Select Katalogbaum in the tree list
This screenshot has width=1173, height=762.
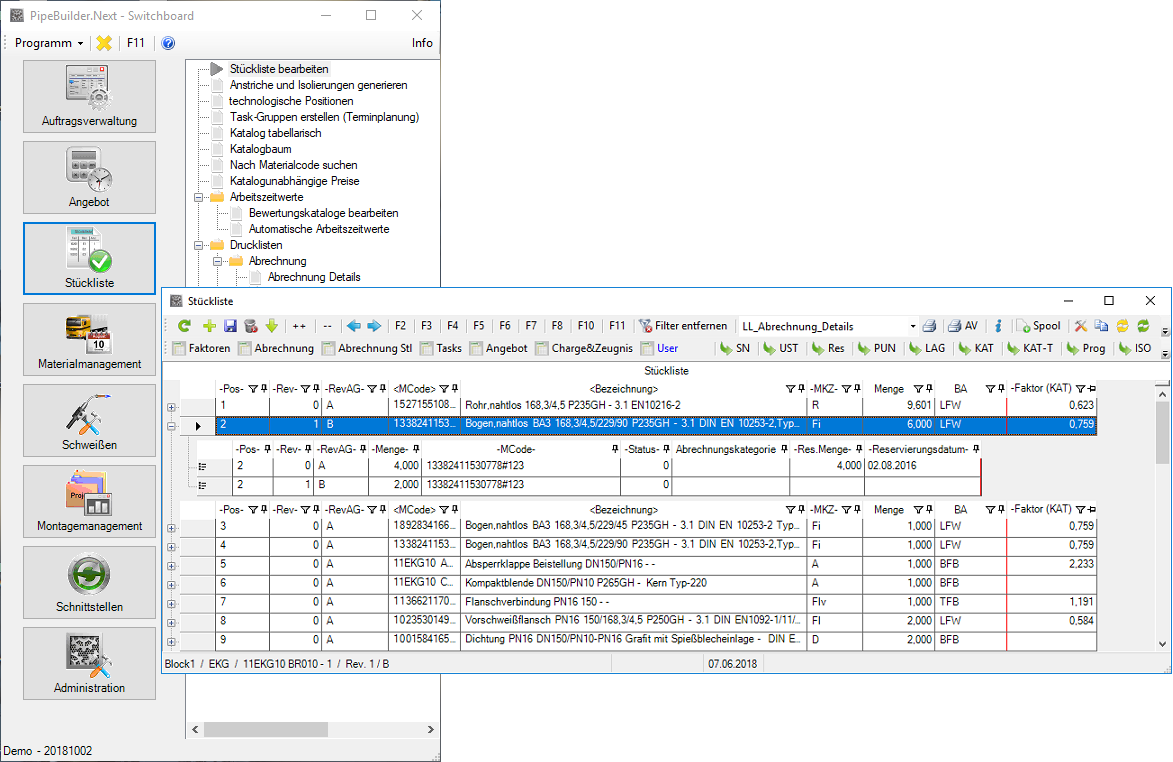point(260,149)
